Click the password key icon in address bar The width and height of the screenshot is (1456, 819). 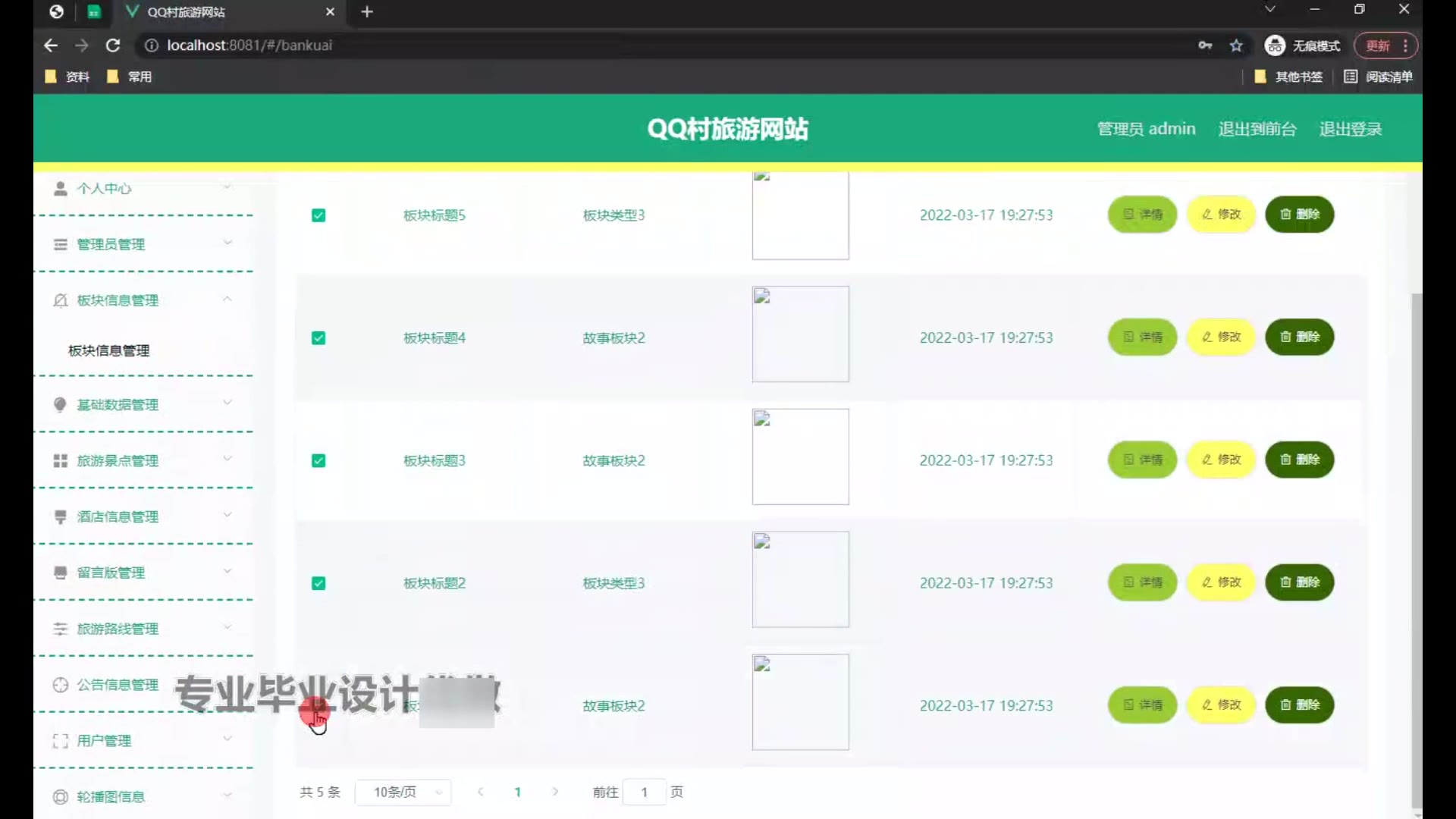(1205, 45)
